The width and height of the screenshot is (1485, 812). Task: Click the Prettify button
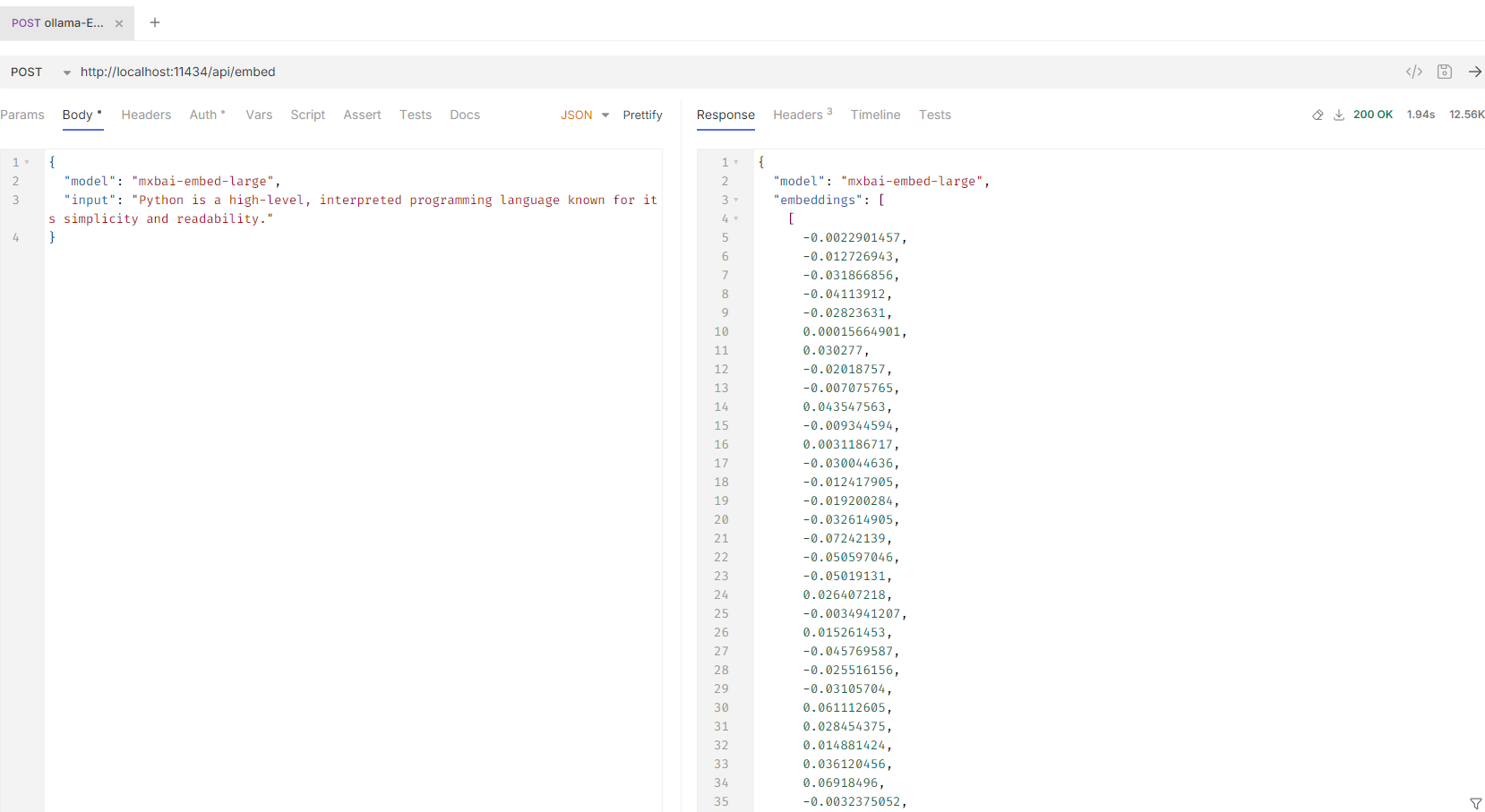642,115
